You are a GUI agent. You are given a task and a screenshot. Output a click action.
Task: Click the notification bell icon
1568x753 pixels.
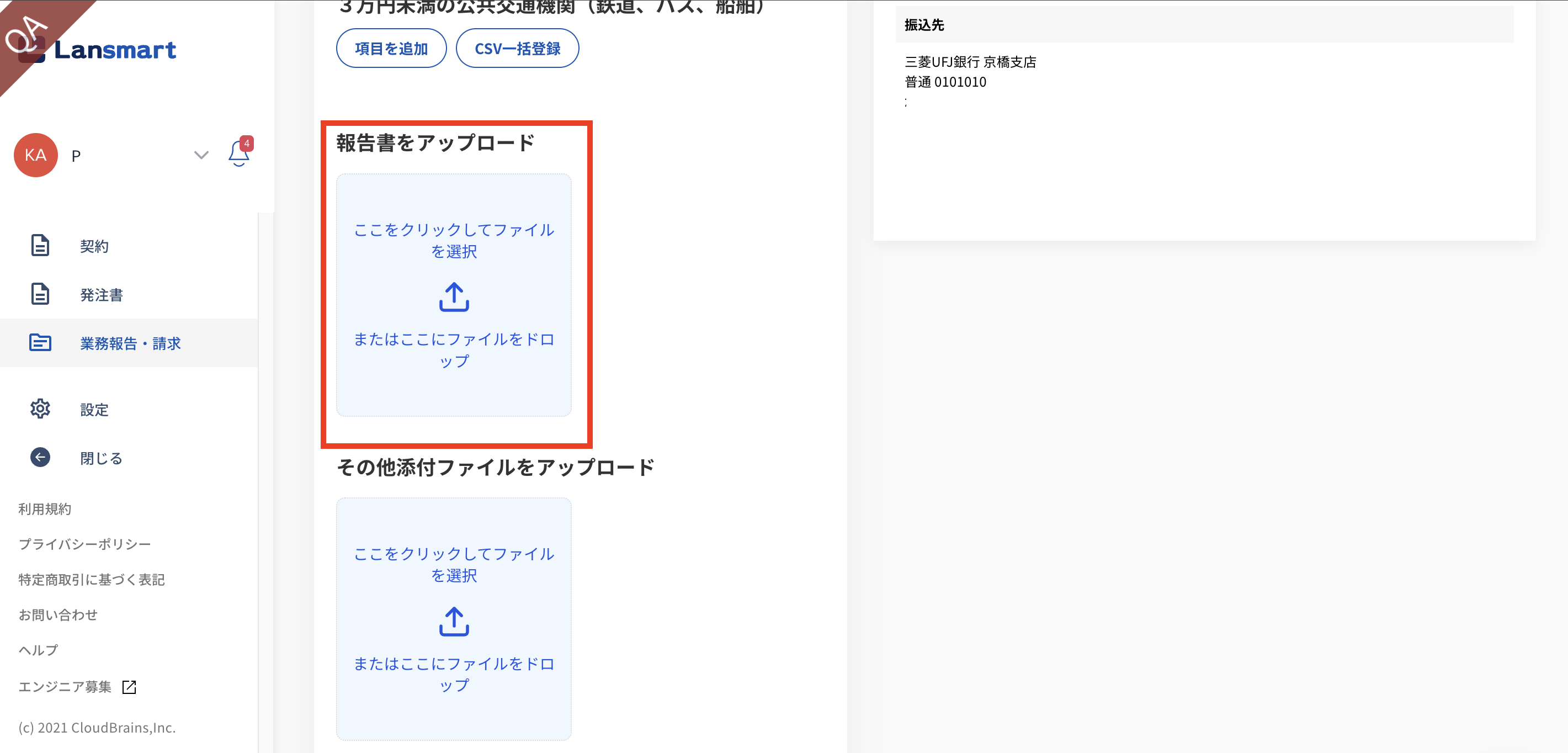click(x=238, y=154)
